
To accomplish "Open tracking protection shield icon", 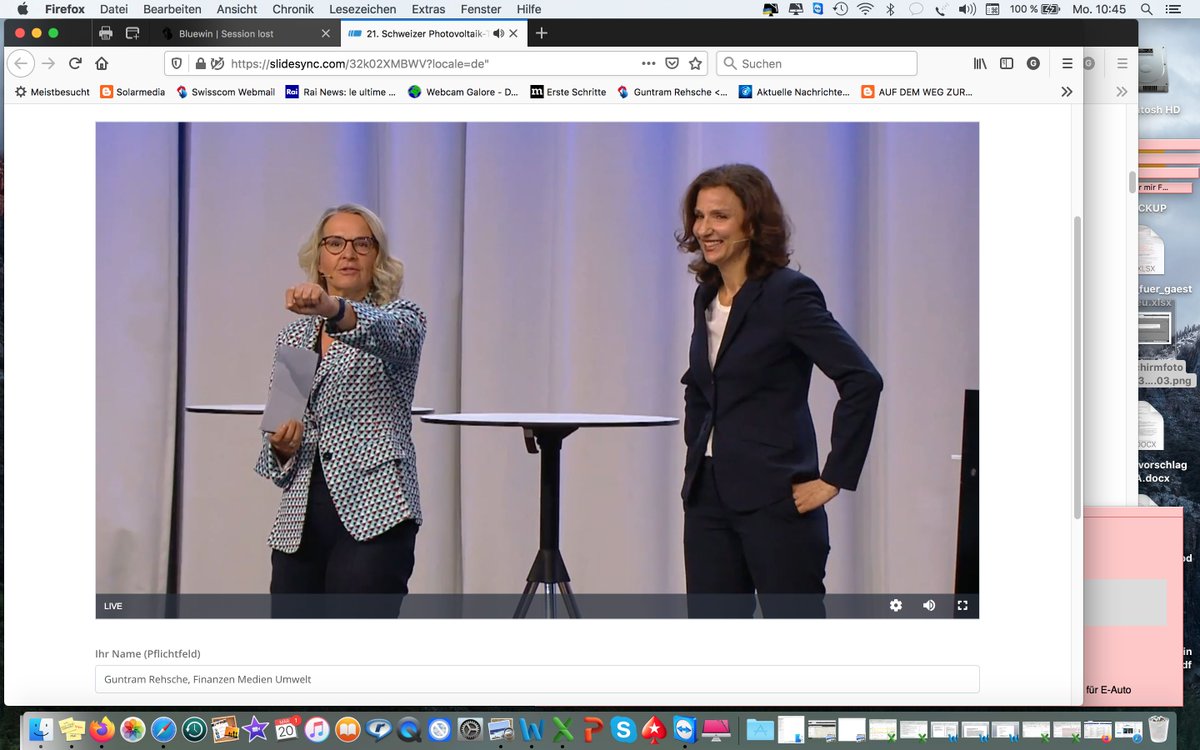I will tap(177, 63).
